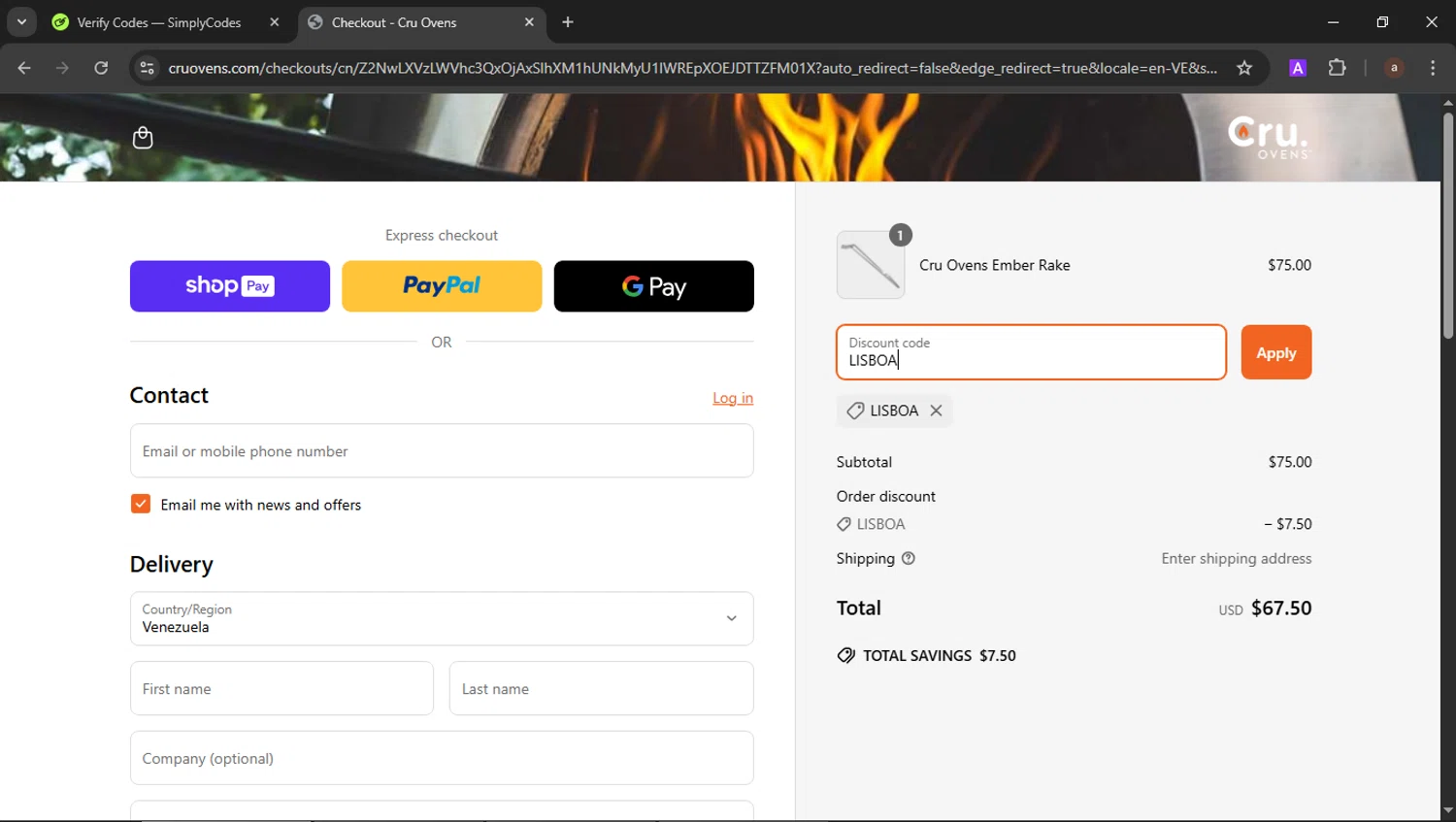1456x822 pixels.
Task: Expand the Country/Region dropdown
Action: coord(442,618)
